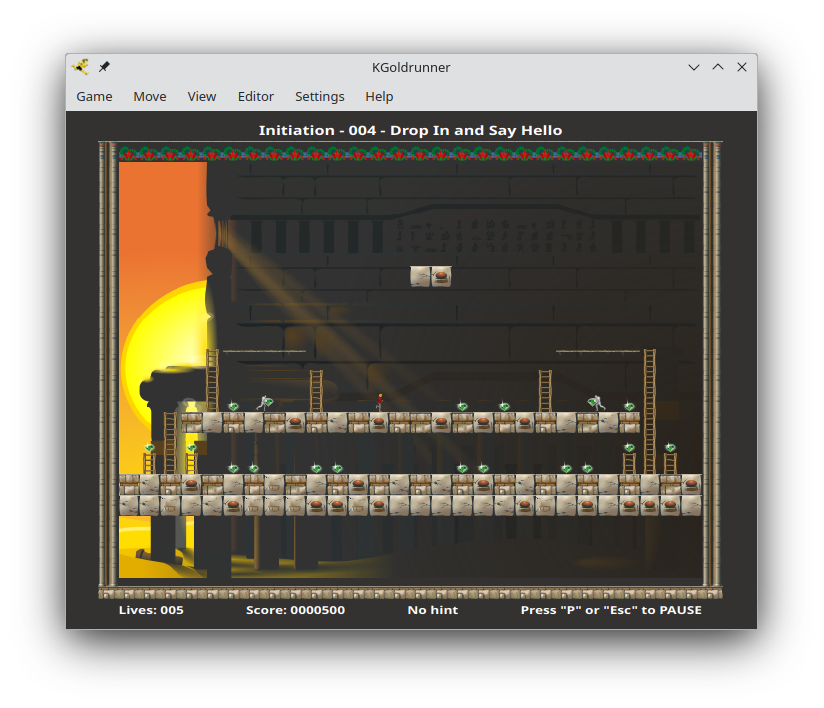Click the tall ladder at far right
This screenshot has width=824, height=708.
coord(649,410)
